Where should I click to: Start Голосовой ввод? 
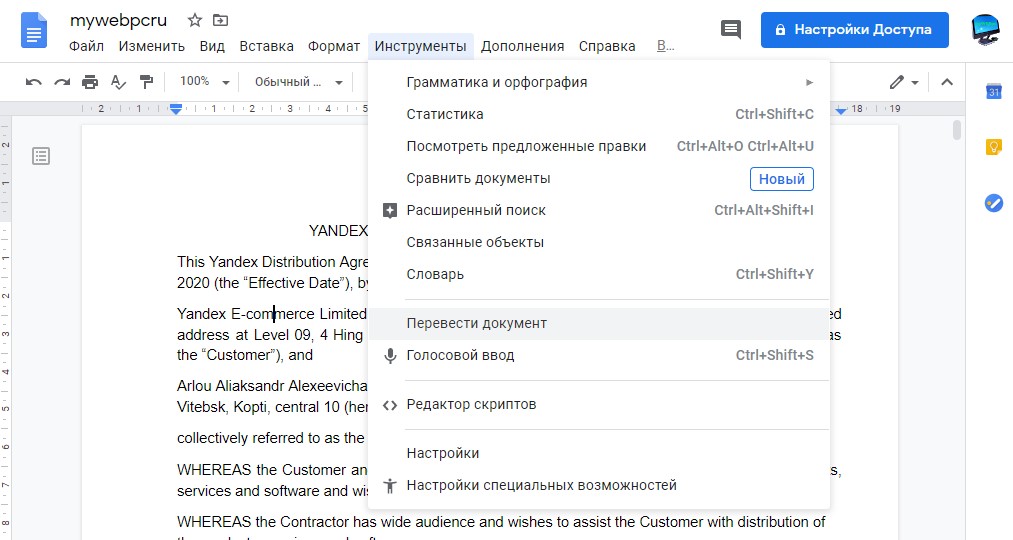[x=598, y=355]
